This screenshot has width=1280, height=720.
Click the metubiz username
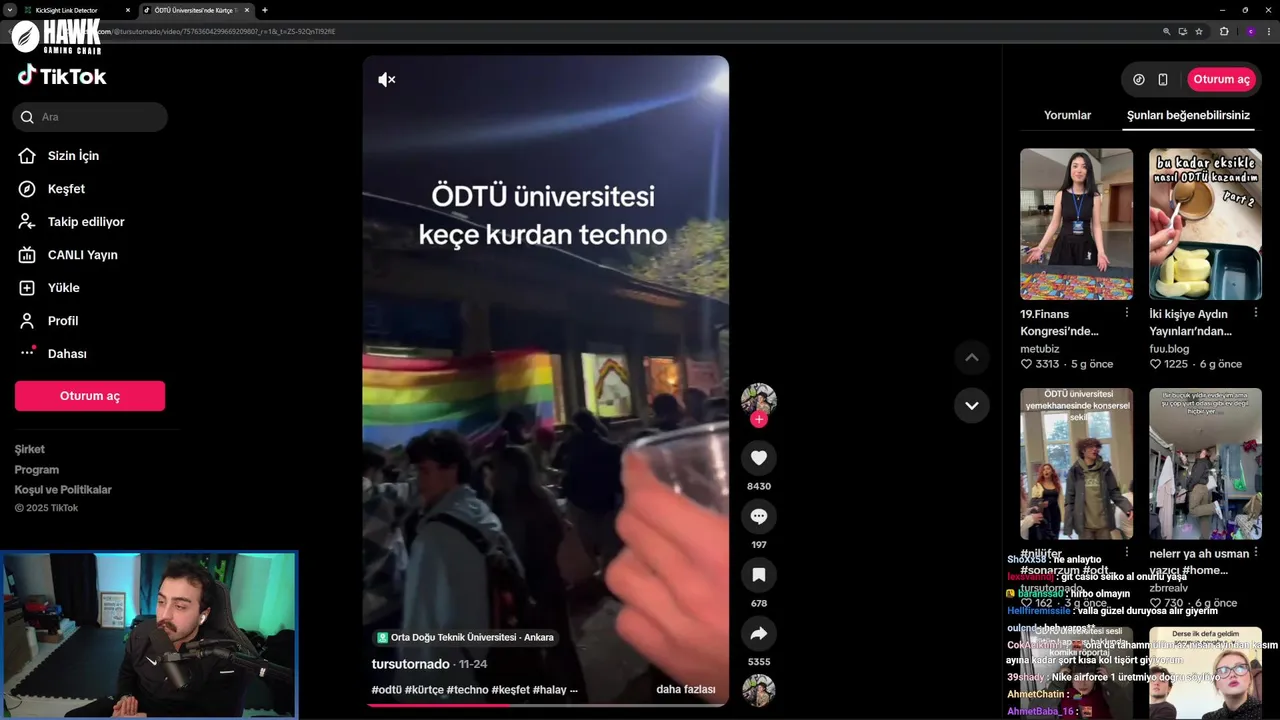point(1040,349)
